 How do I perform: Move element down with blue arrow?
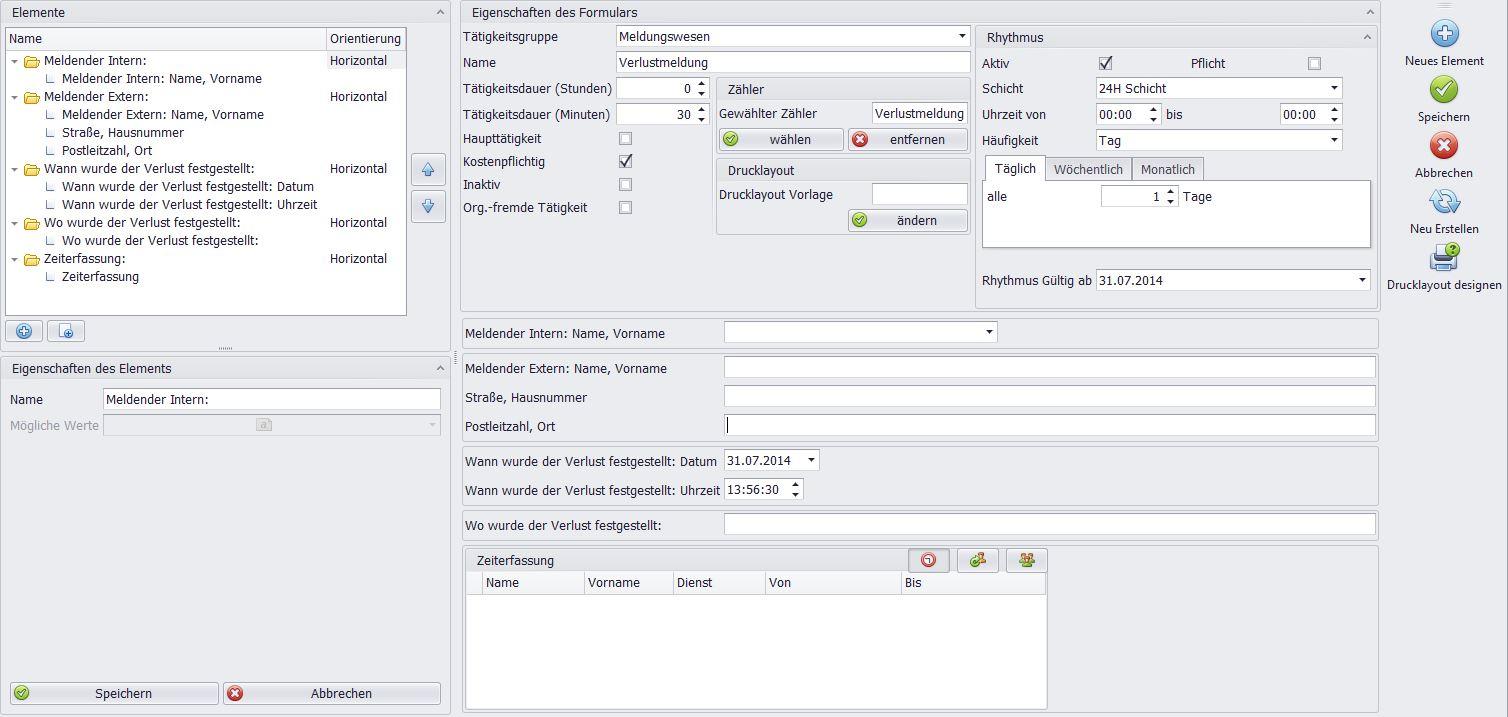[x=428, y=206]
